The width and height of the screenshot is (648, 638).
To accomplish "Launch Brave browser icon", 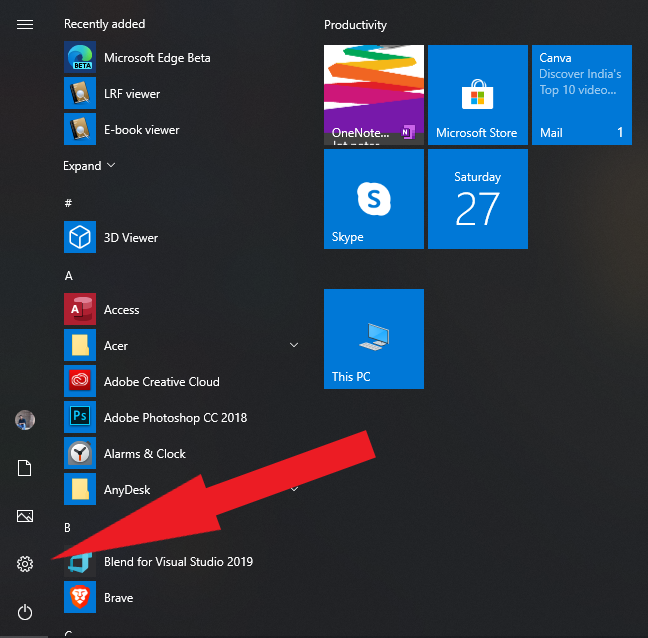I will point(80,597).
